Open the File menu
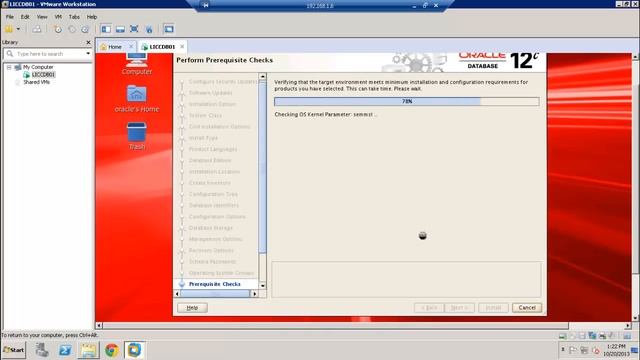This screenshot has height=360, width=640. point(9,17)
